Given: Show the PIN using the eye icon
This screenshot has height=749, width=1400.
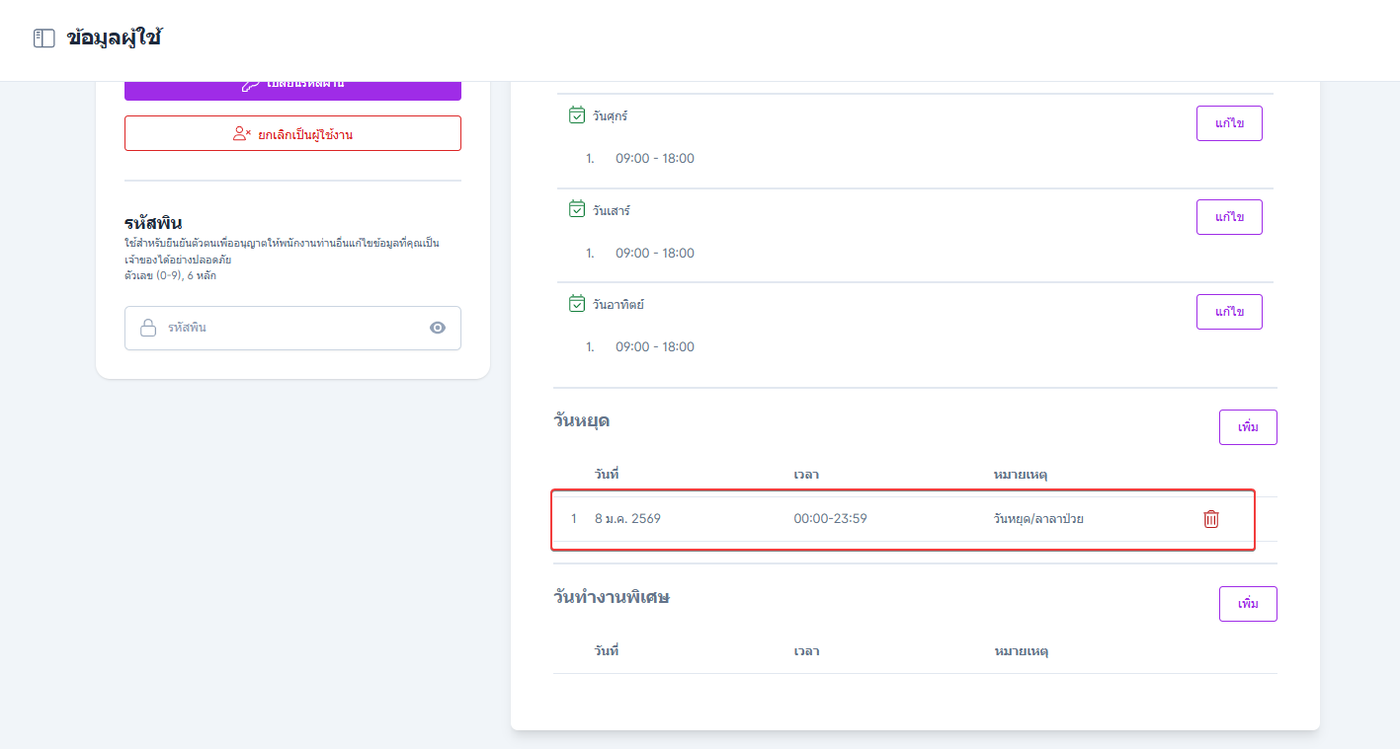Looking at the screenshot, I should coord(437,328).
